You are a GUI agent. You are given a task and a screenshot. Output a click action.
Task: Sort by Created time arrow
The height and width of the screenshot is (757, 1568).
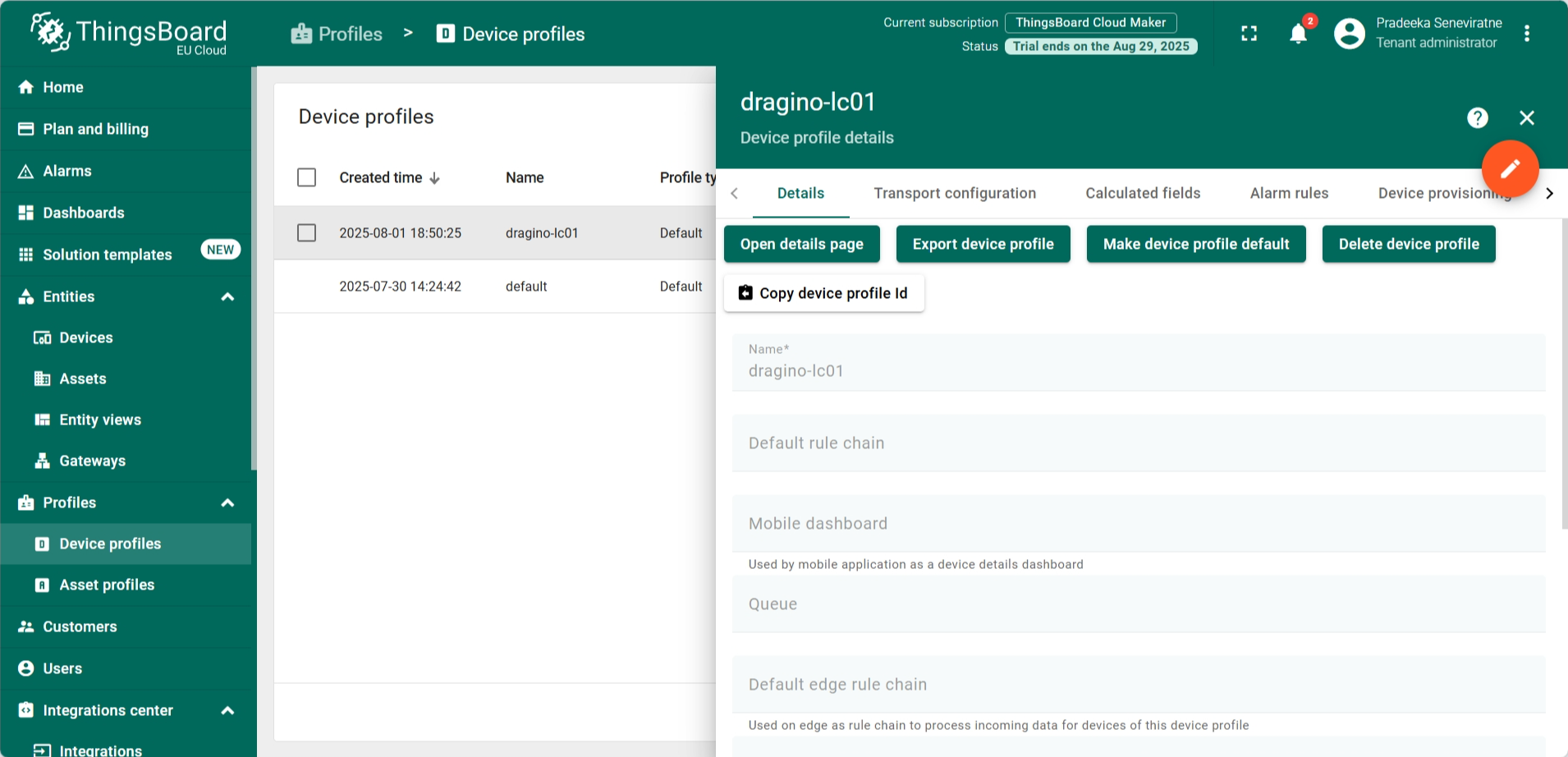click(x=434, y=178)
